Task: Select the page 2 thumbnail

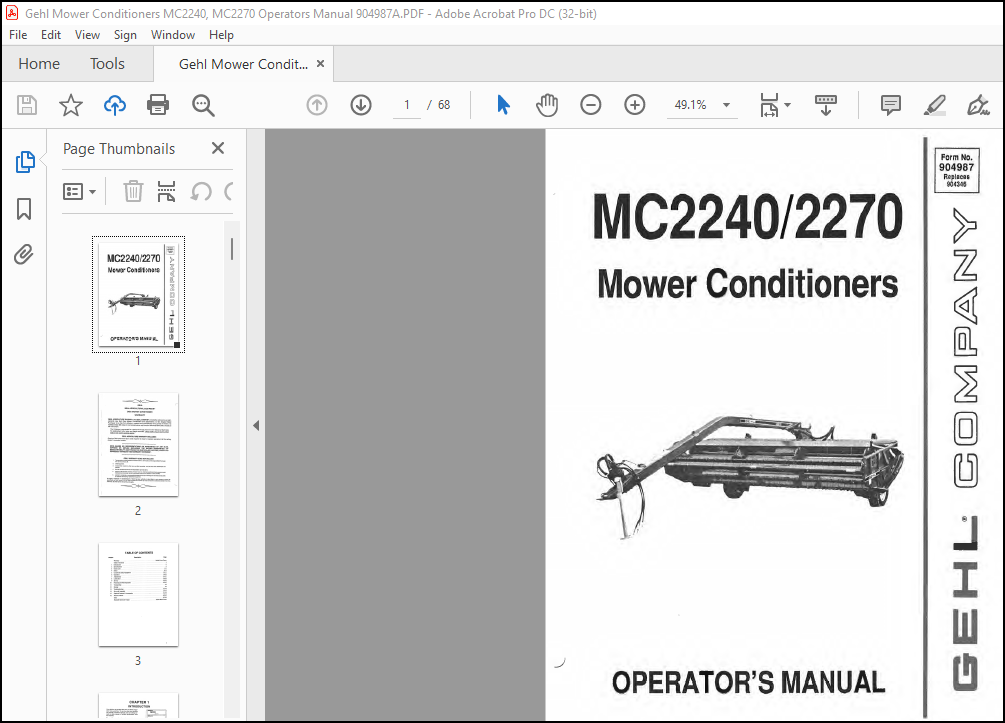Action: tap(138, 444)
